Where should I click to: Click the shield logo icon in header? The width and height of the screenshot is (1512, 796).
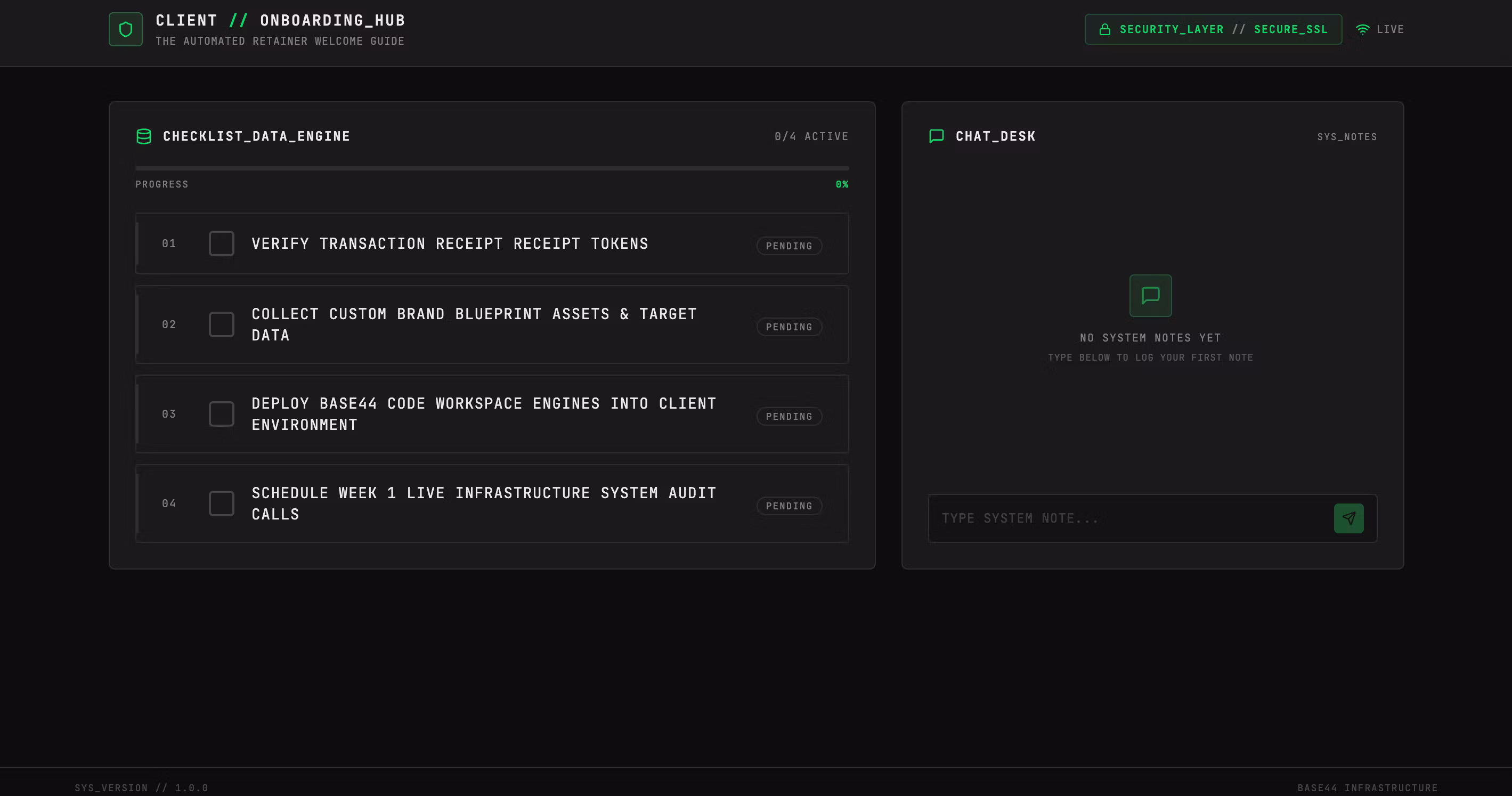point(126,29)
